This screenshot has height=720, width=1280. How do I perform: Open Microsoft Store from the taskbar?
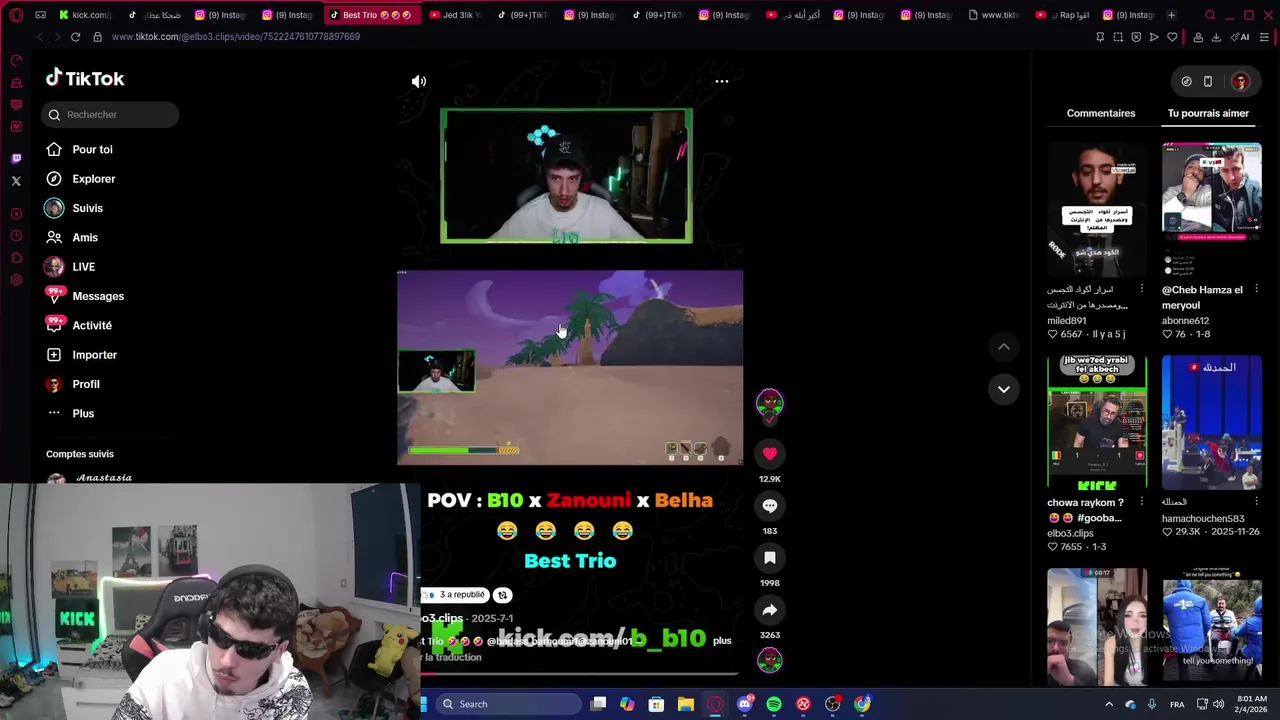pos(656,704)
